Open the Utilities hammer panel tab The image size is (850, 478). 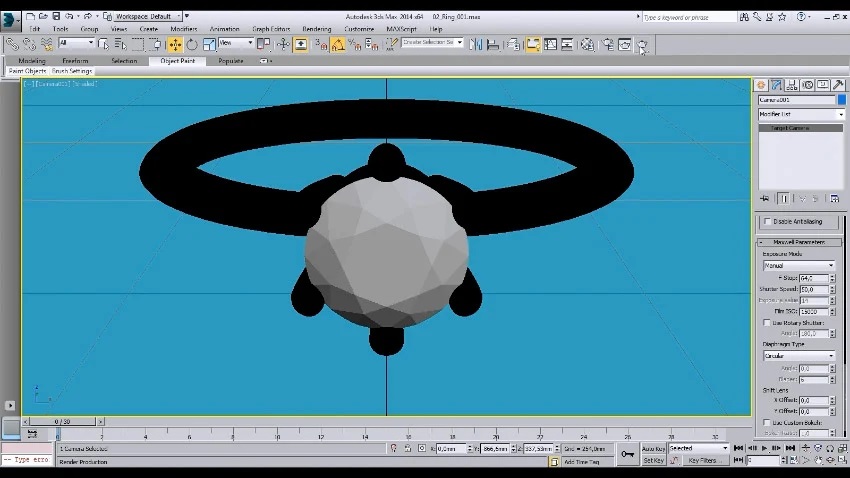[837, 85]
